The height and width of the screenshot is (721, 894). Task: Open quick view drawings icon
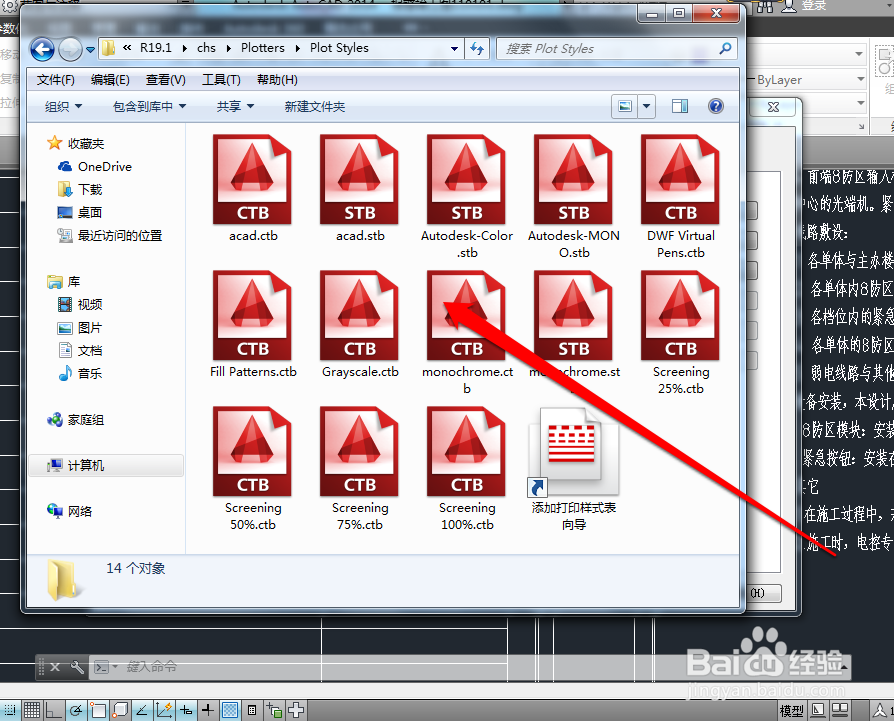pyautogui.click(x=840, y=710)
